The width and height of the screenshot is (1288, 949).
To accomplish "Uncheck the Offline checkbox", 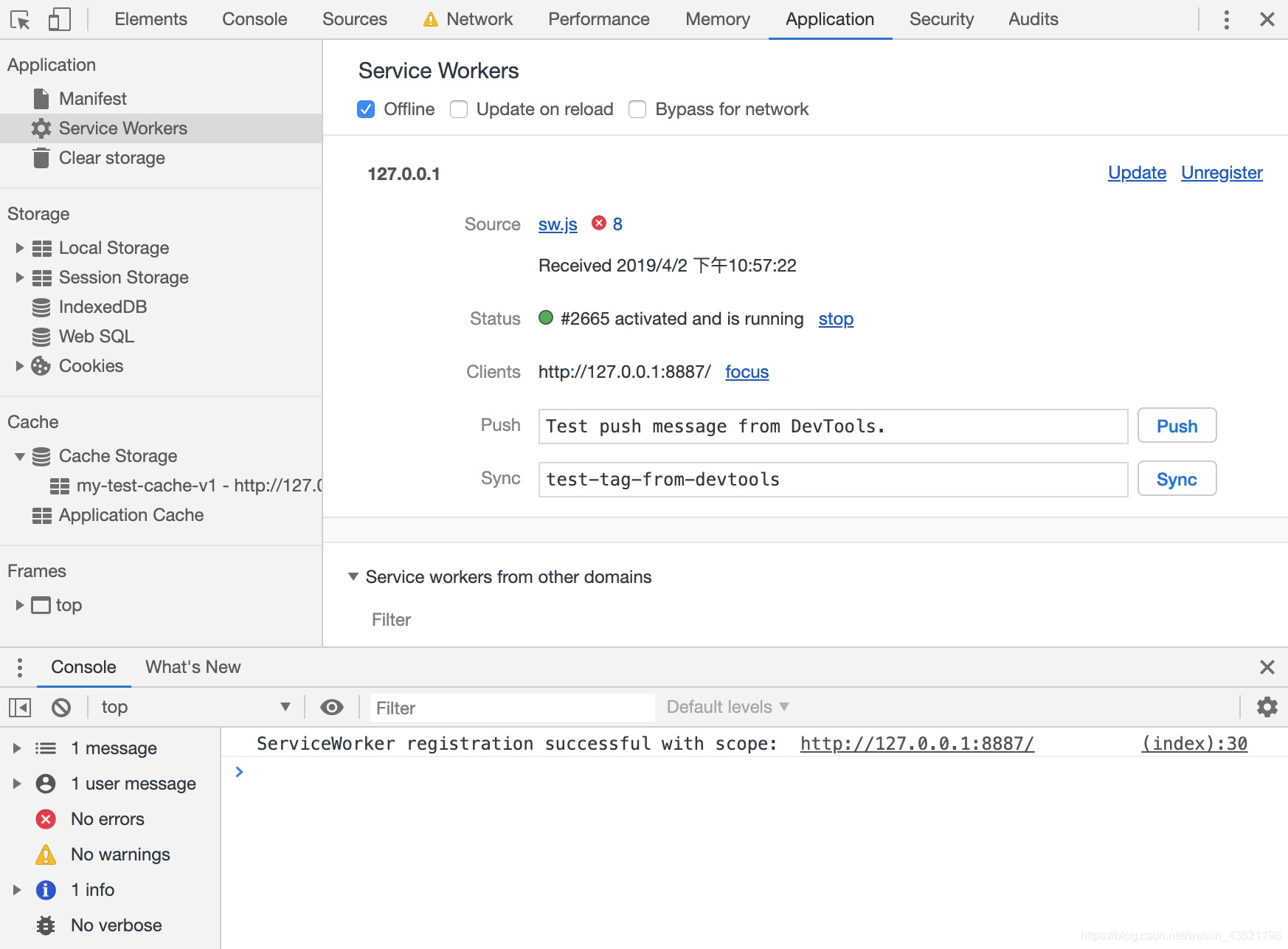I will point(366,109).
